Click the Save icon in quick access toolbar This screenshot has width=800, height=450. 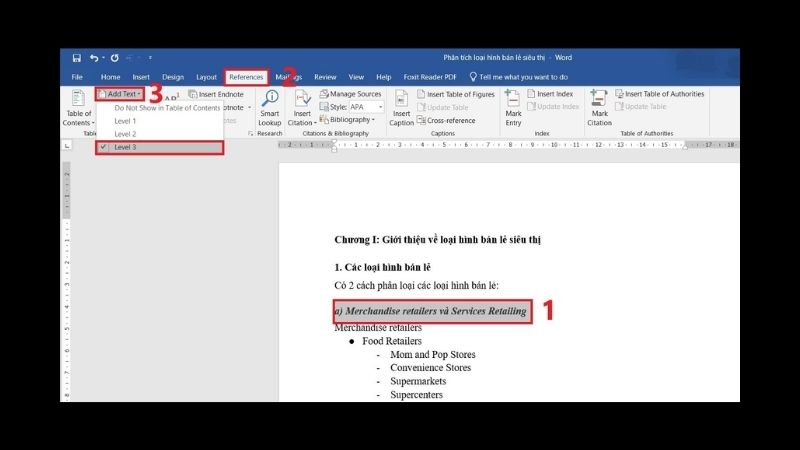(76, 58)
